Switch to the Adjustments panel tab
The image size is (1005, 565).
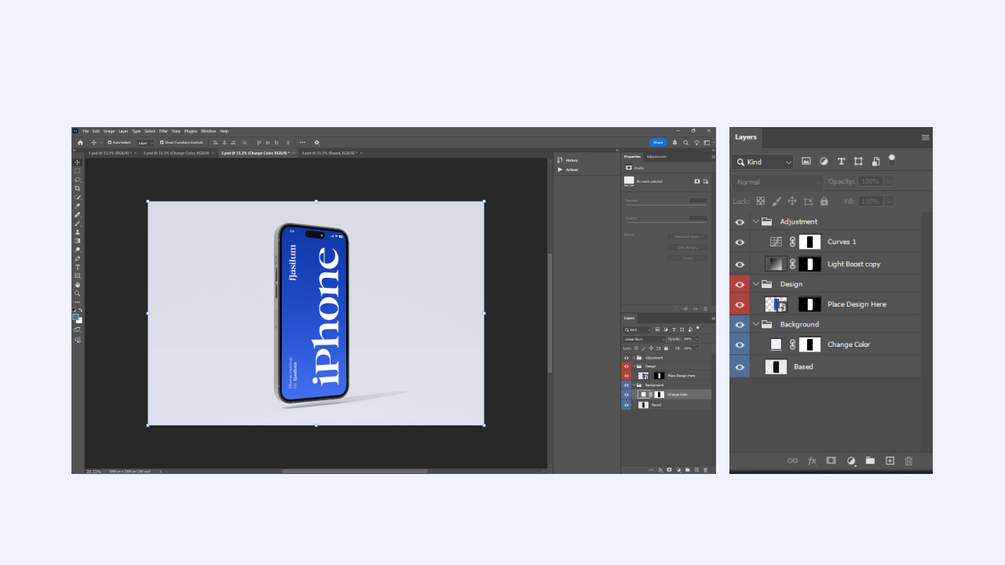[x=656, y=156]
